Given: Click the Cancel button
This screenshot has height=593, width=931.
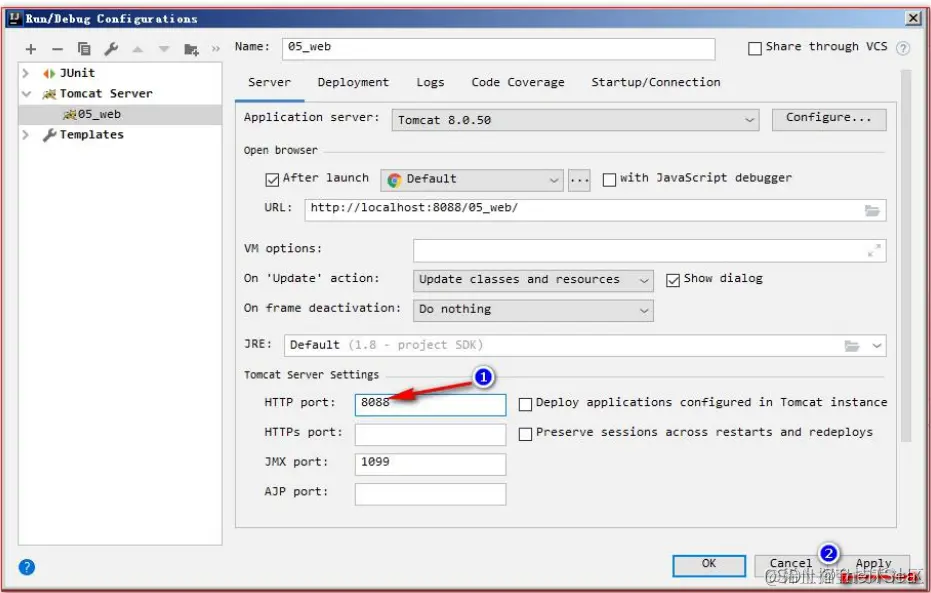Looking at the screenshot, I should point(790,565).
